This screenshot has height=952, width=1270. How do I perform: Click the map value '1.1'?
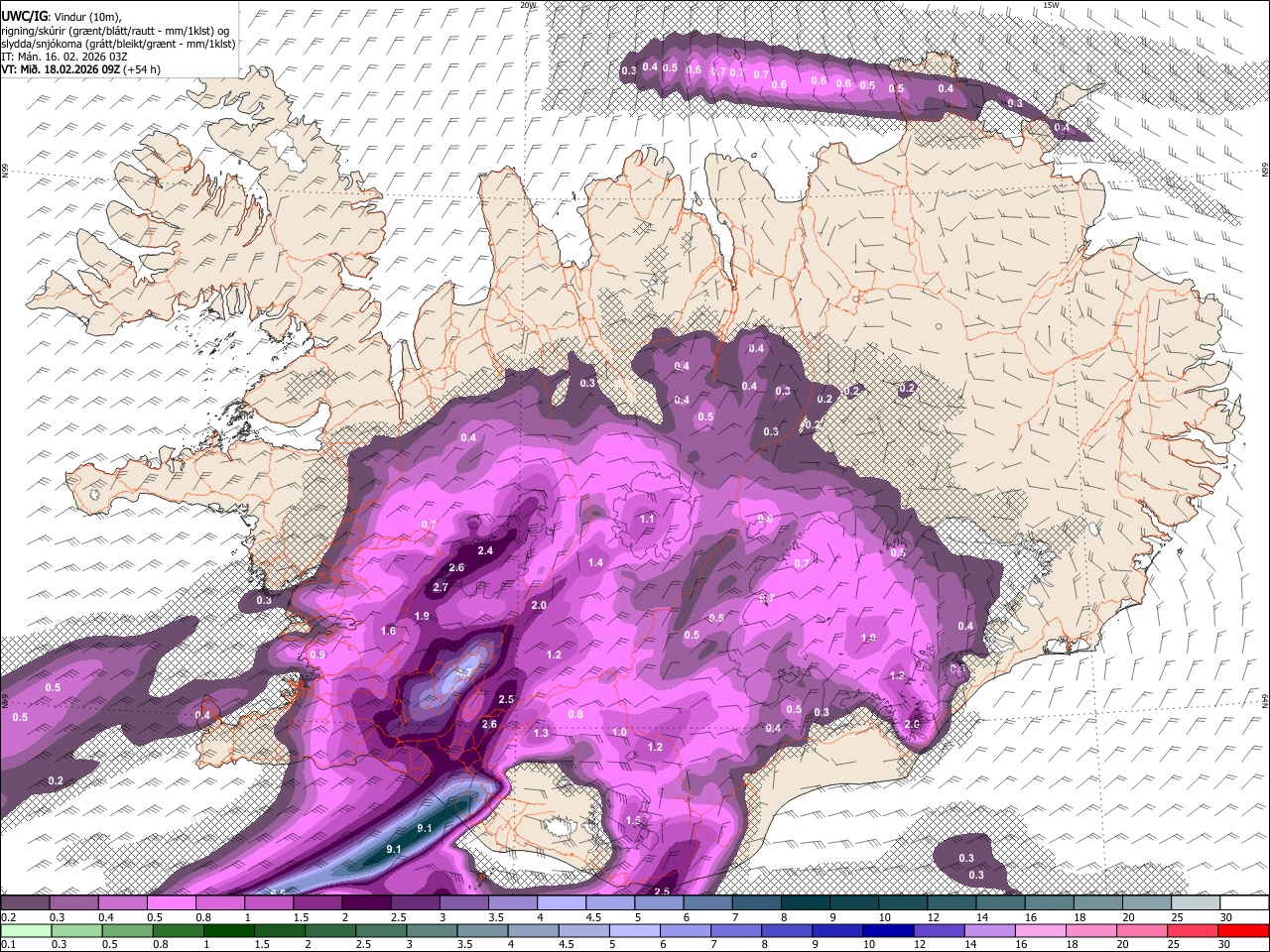[647, 519]
